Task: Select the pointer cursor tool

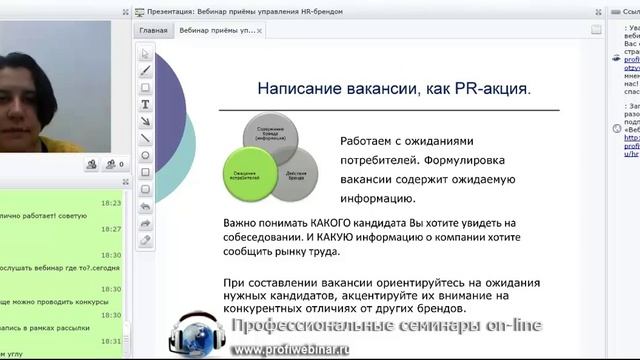Action: (145, 54)
